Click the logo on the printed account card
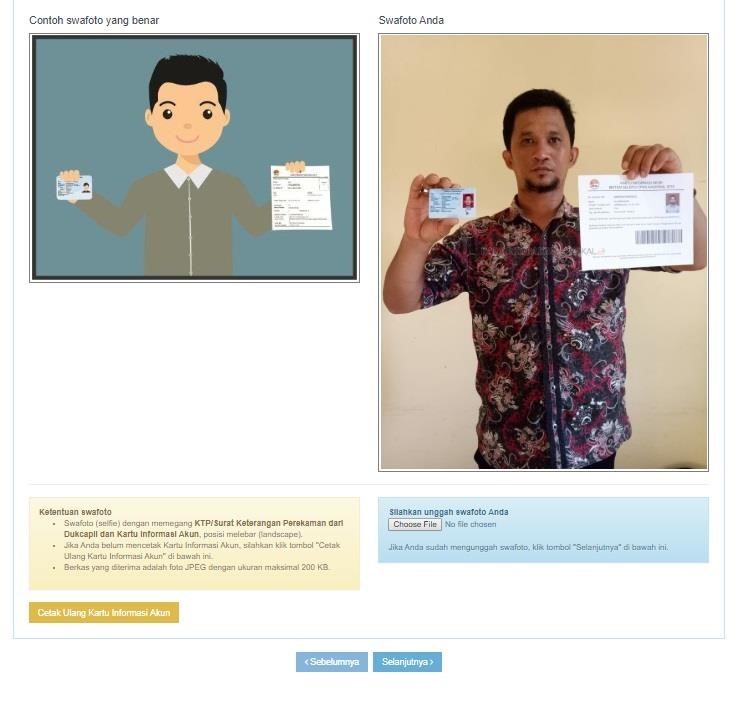The width and height of the screenshot is (751, 717). click(595, 185)
